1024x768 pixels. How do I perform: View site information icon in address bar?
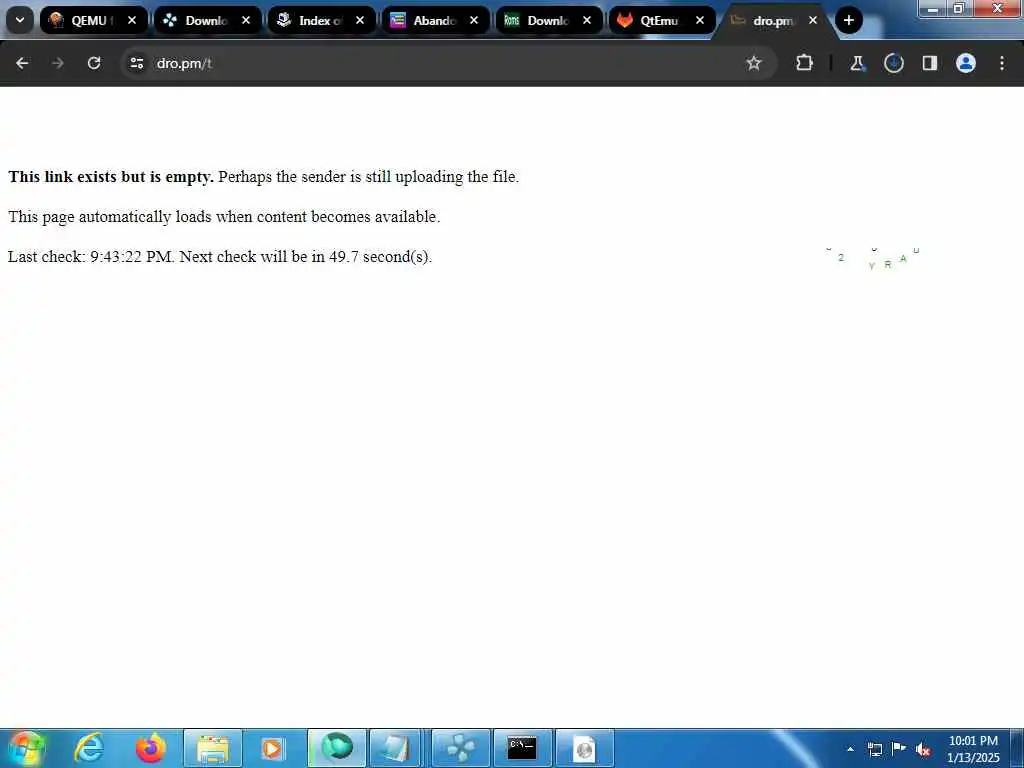pyautogui.click(x=136, y=63)
